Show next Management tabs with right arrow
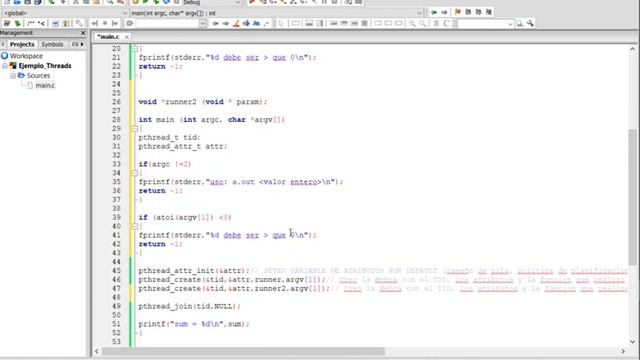 pyautogui.click(x=82, y=44)
